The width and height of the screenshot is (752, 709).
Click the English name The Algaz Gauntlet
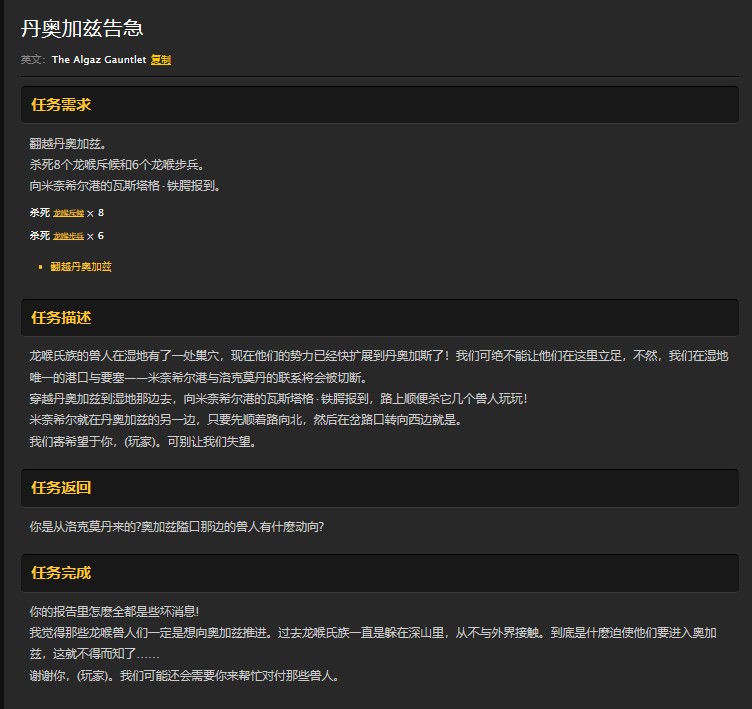[x=98, y=60]
